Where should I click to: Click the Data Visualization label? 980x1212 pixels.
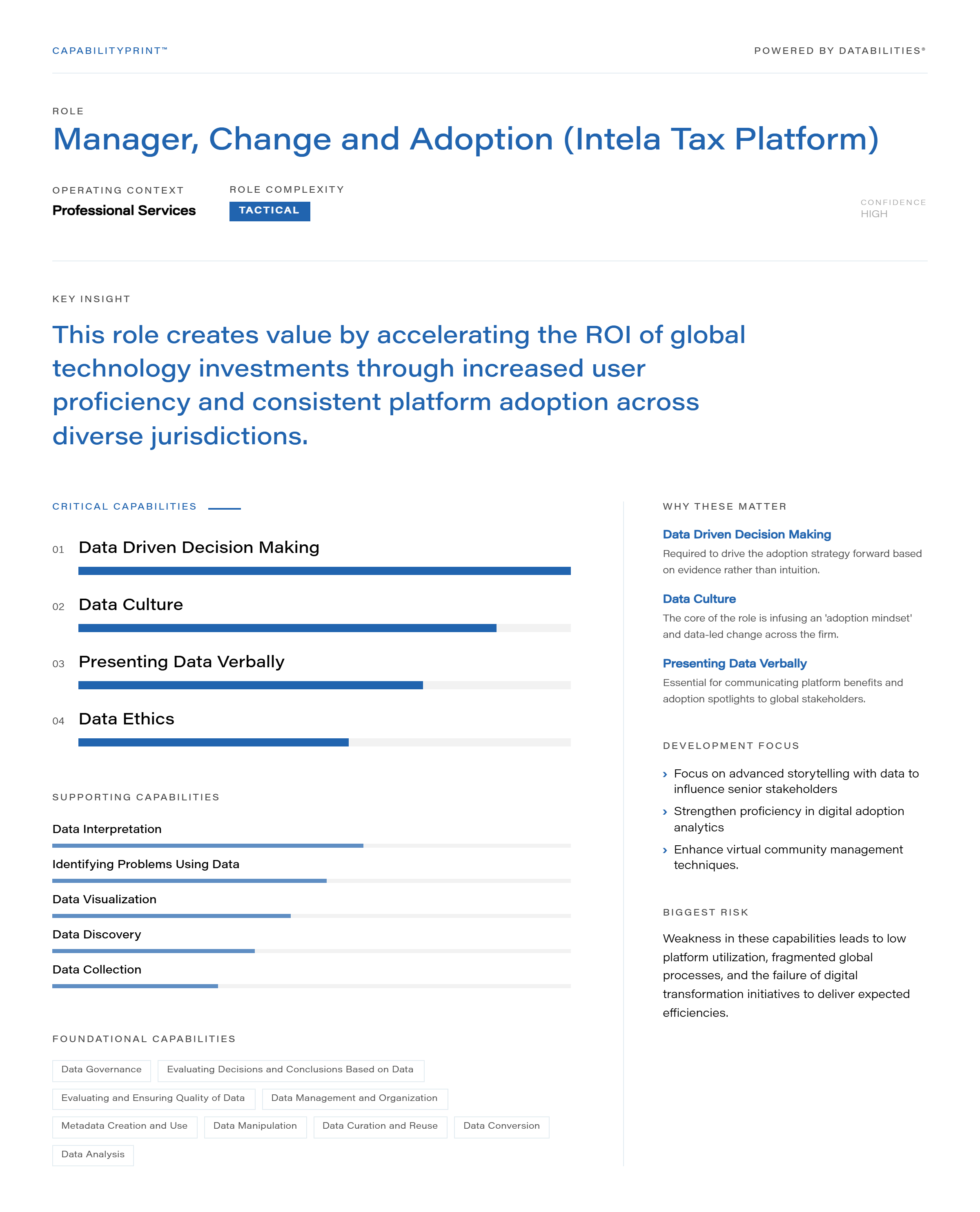105,899
